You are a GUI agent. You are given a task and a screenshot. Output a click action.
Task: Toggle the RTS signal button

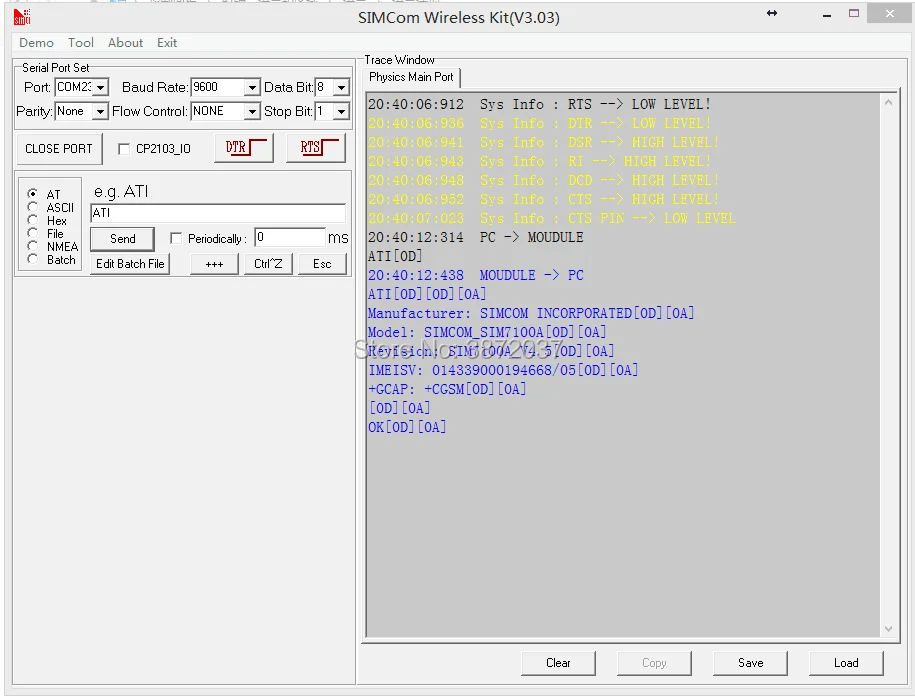316,148
